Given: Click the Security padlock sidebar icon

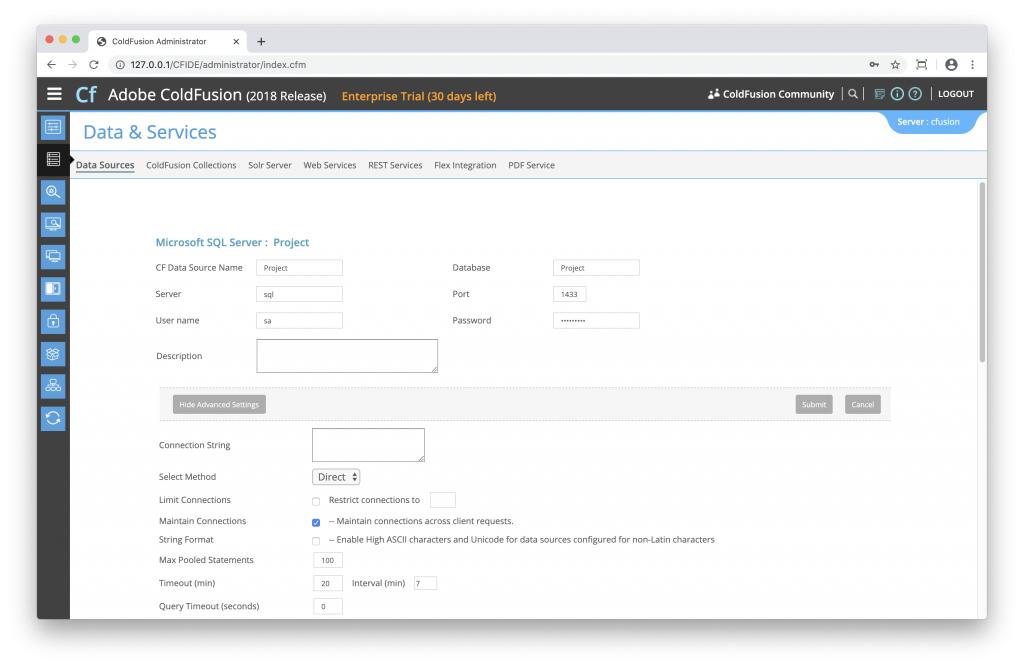Looking at the screenshot, I should coord(53,321).
